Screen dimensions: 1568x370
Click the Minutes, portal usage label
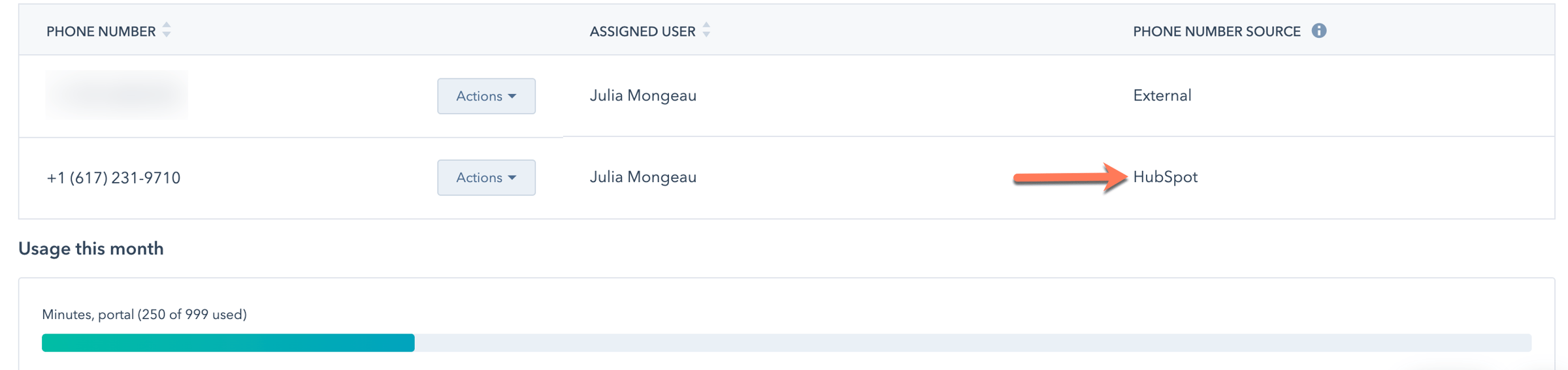[144, 315]
